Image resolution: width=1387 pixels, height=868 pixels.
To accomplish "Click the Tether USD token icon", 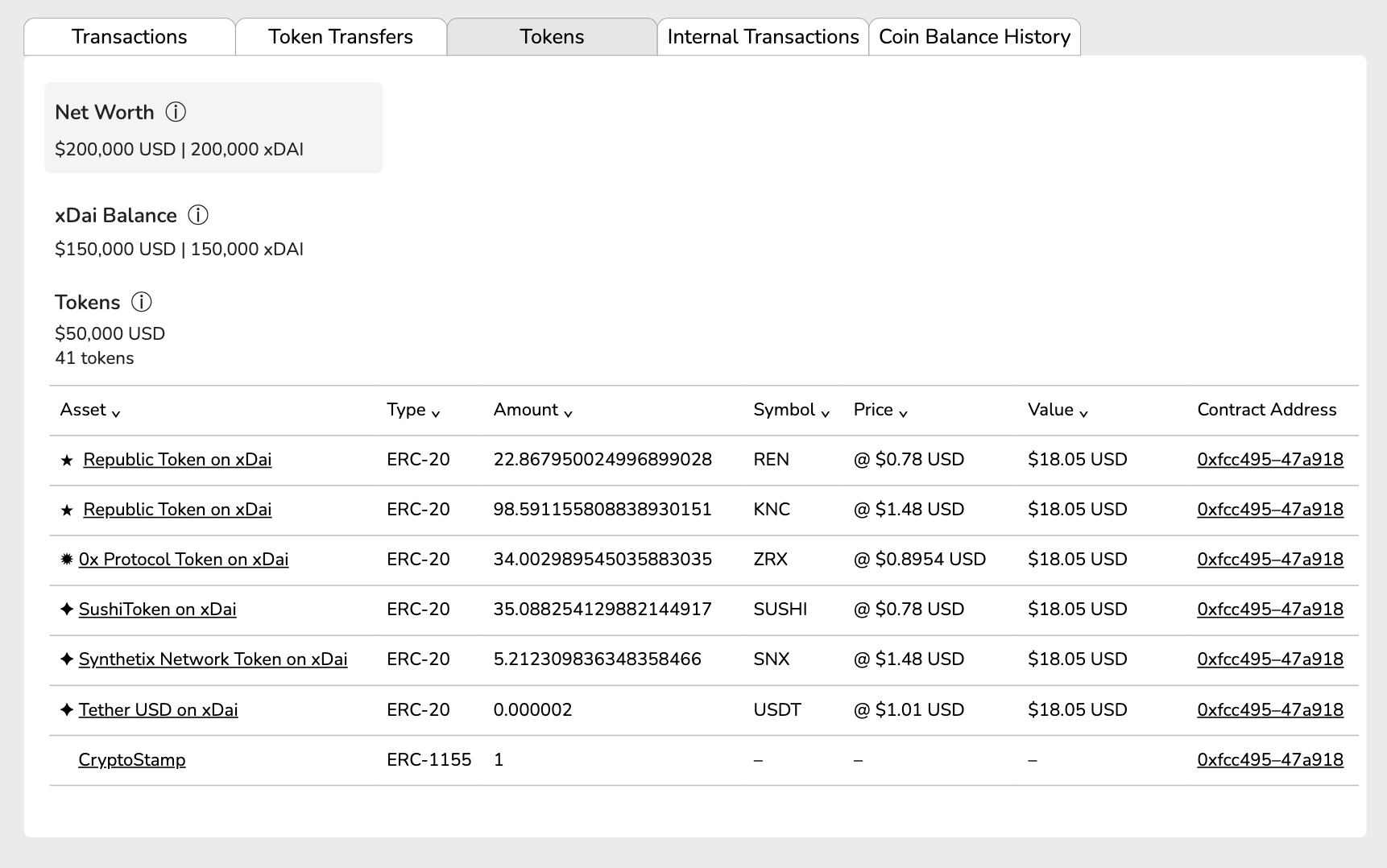I will [66, 709].
